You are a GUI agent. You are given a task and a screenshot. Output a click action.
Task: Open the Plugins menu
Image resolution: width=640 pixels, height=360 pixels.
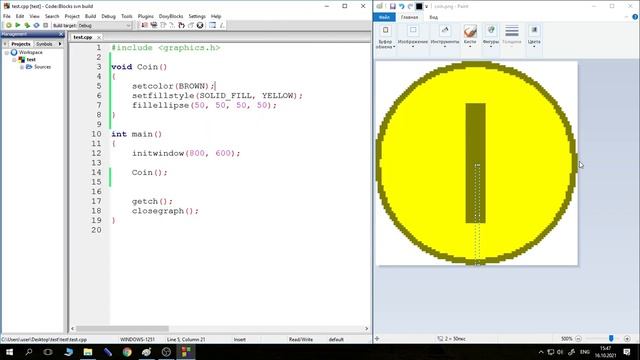145,16
